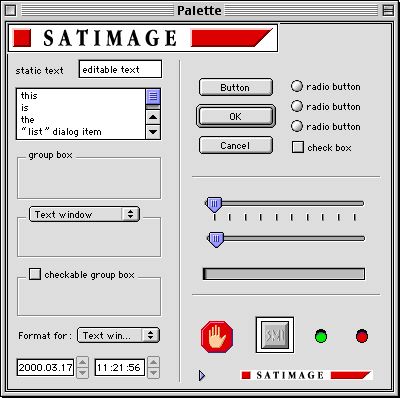Click the list scrollbar down arrow
Viewport: 400px width, 398px height.
[153, 132]
